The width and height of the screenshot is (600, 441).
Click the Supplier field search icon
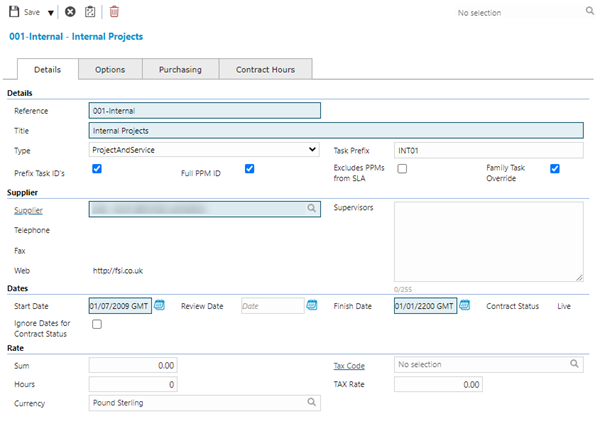click(312, 209)
